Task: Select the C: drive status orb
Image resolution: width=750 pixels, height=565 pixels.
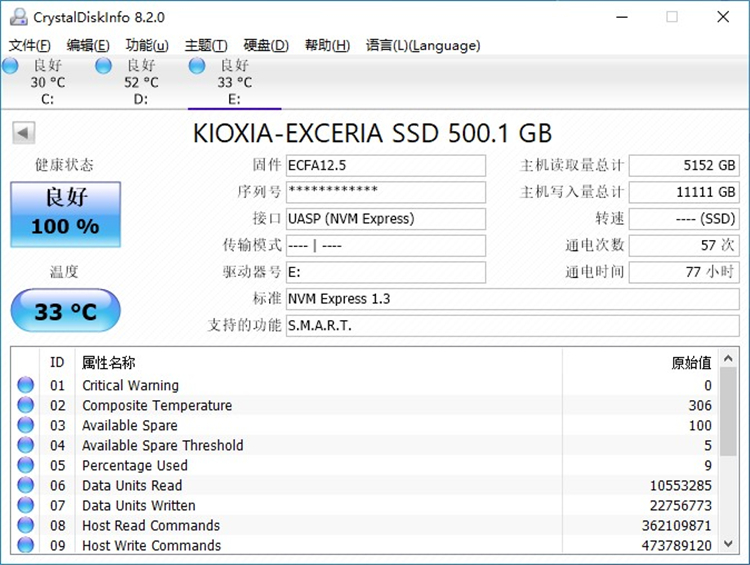Action: [10, 66]
